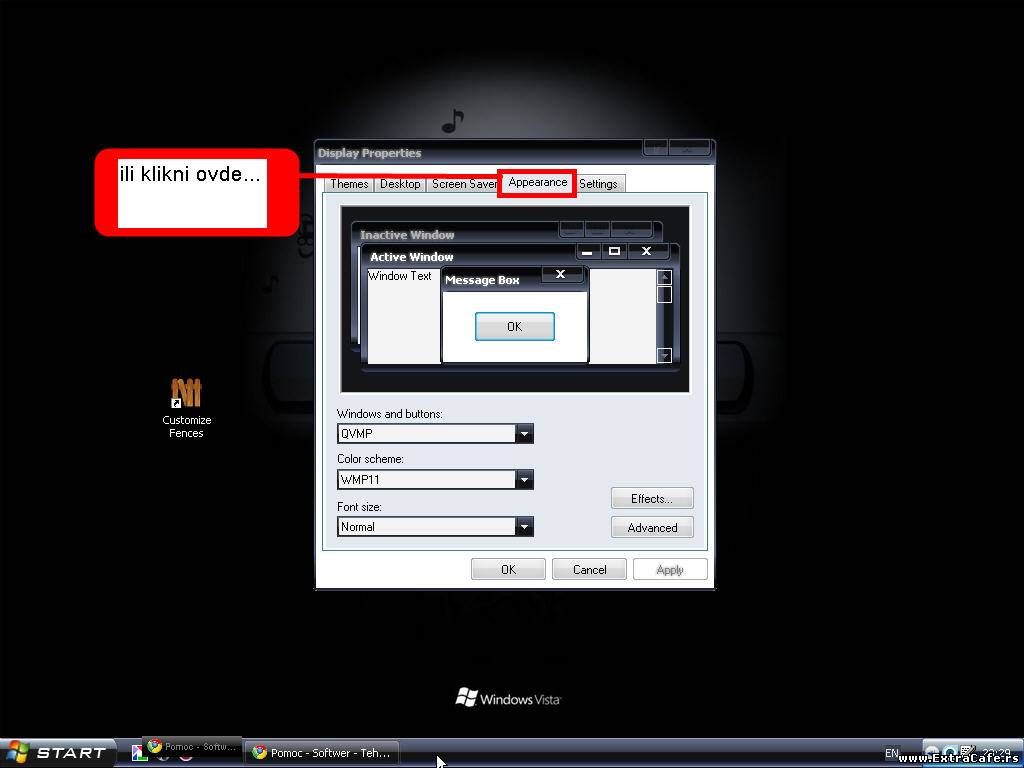Viewport: 1024px width, 768px height.
Task: Click the EN language indicator in the taskbar
Action: (892, 753)
